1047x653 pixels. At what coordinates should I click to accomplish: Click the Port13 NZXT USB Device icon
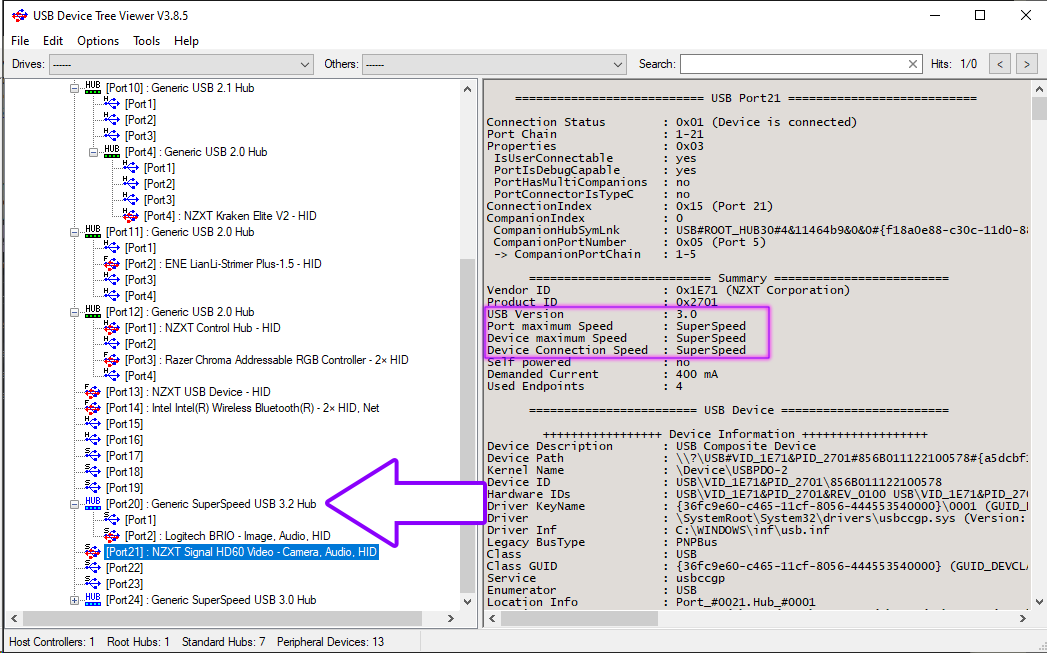[93, 392]
